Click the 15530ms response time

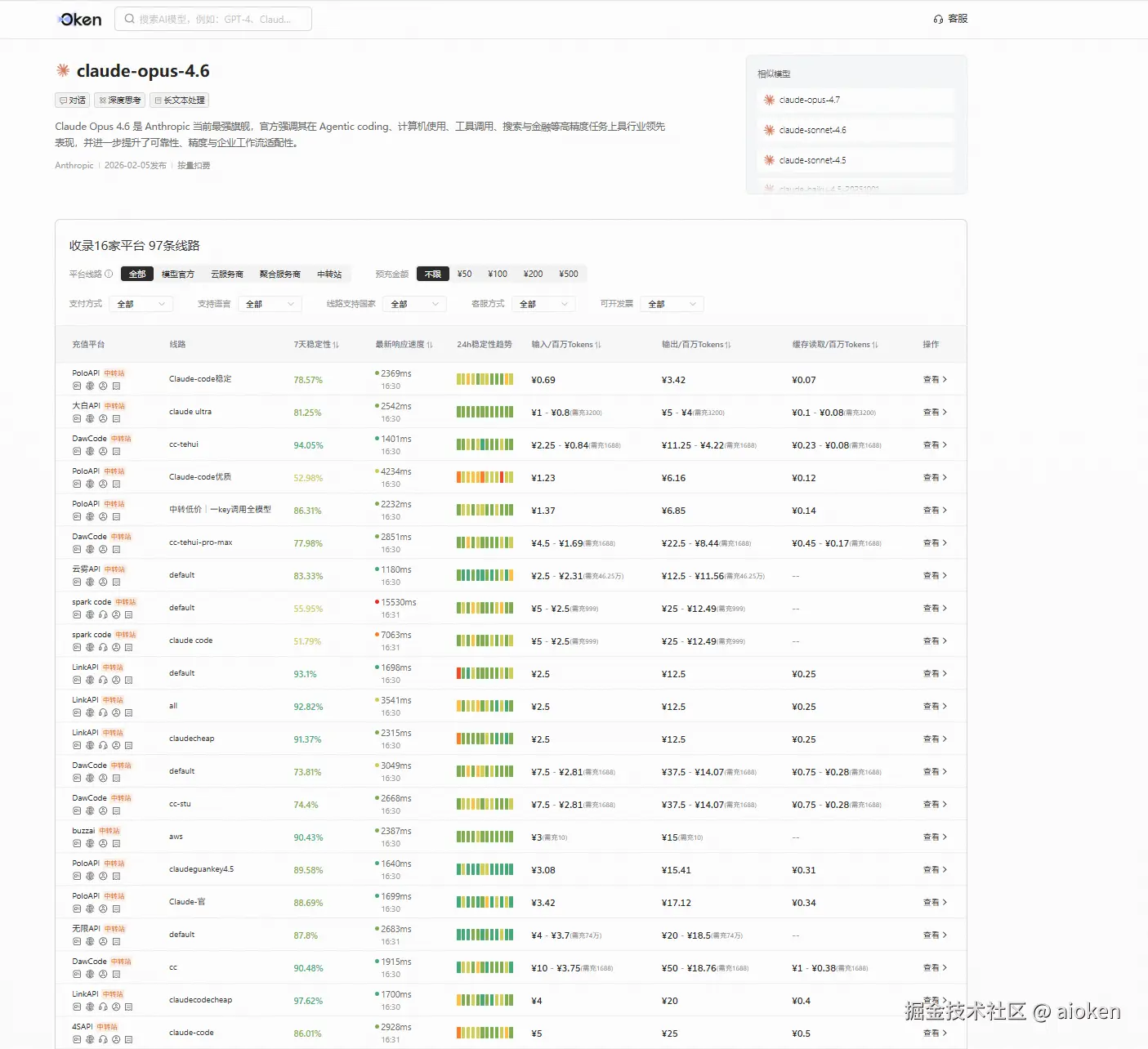point(399,602)
